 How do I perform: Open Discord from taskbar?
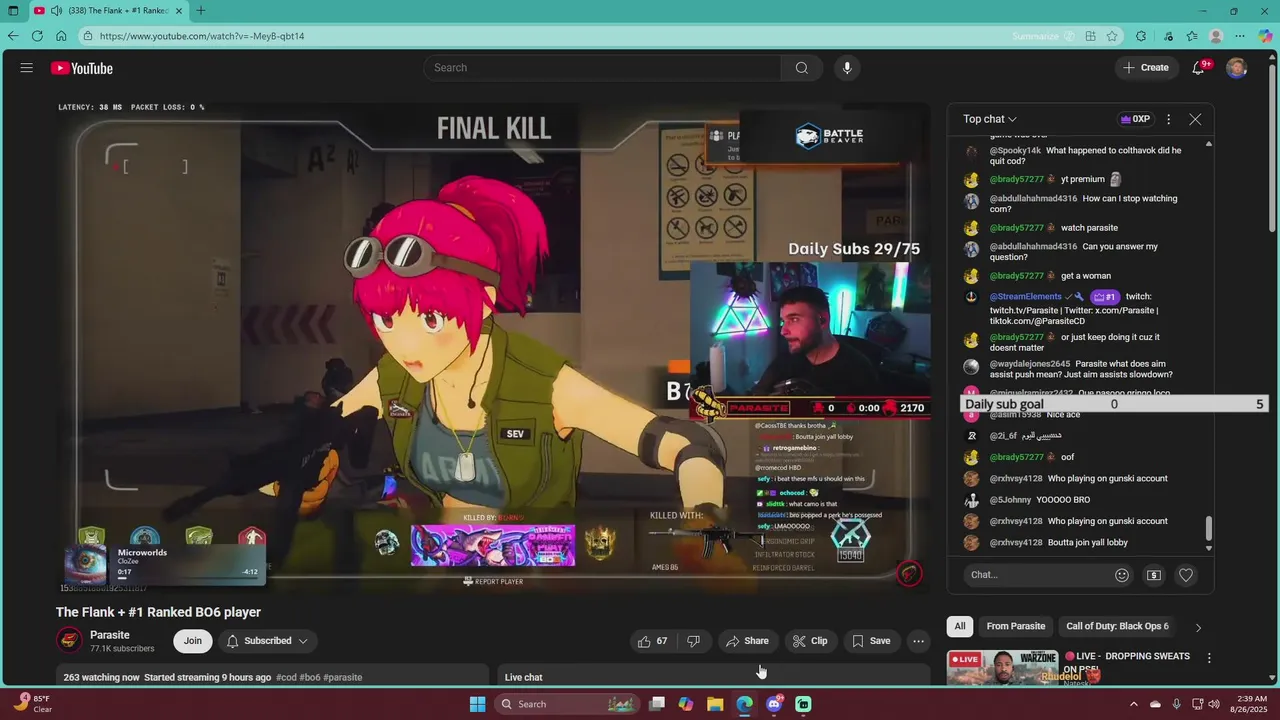tap(774, 704)
